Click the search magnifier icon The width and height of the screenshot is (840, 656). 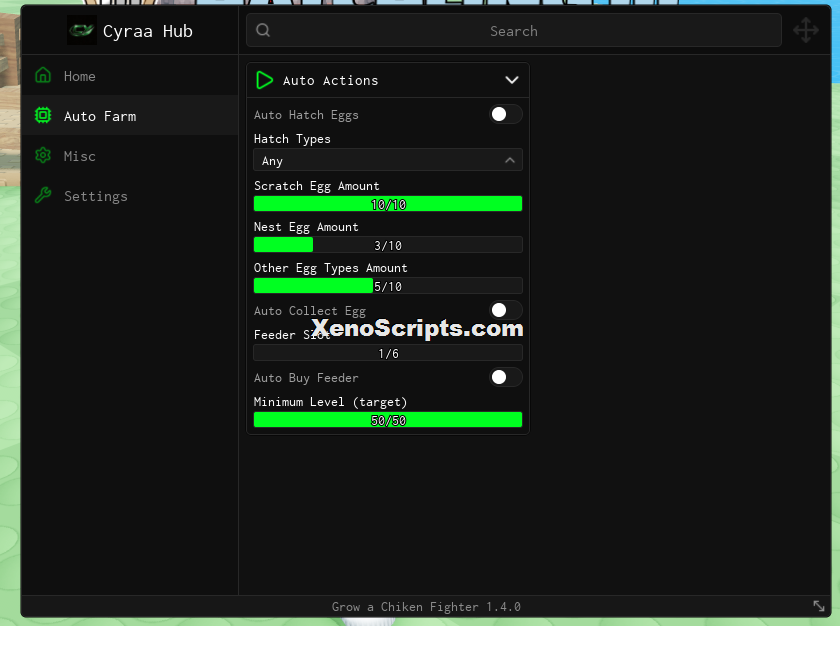263,30
